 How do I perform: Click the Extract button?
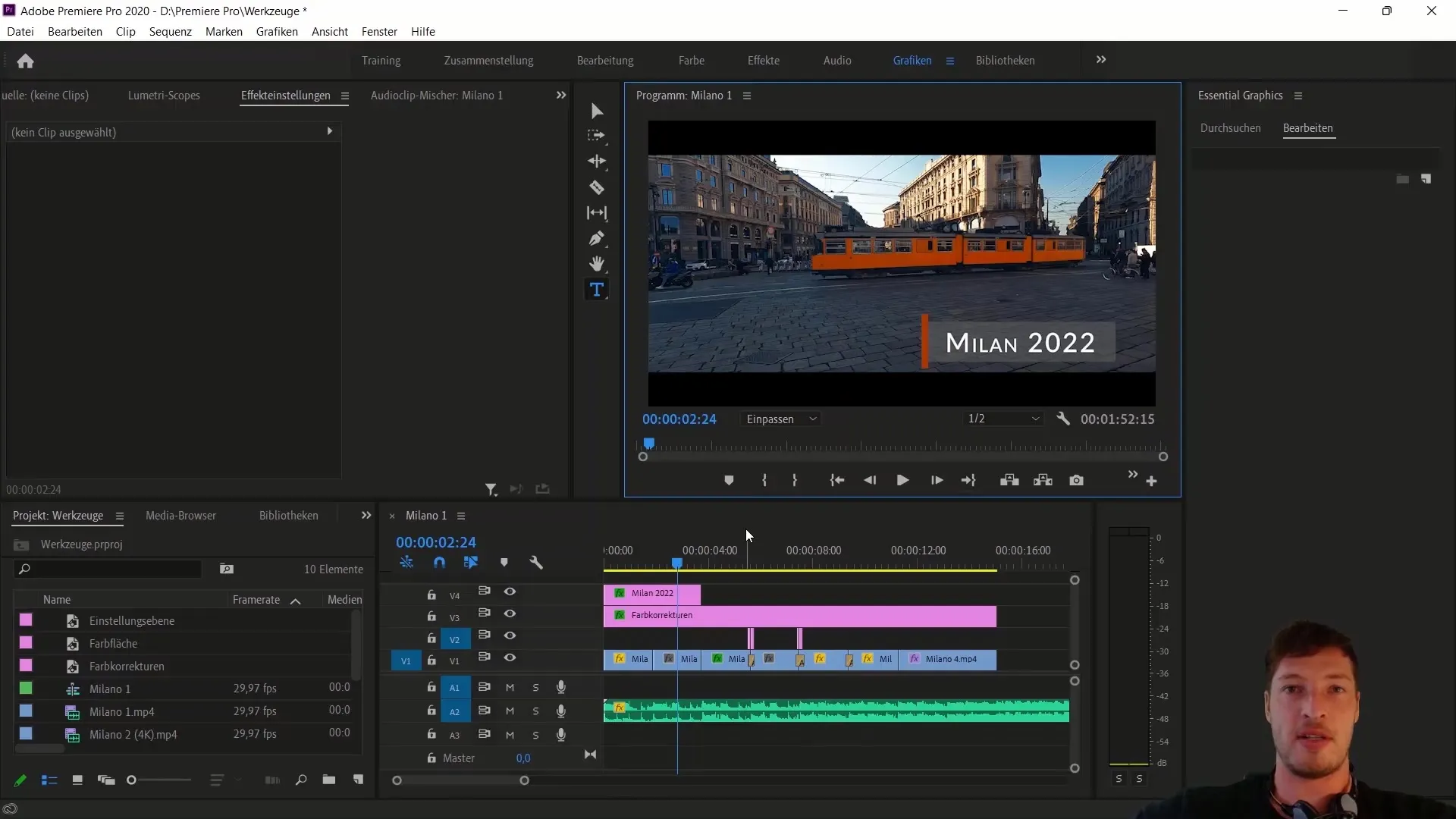(x=1043, y=481)
